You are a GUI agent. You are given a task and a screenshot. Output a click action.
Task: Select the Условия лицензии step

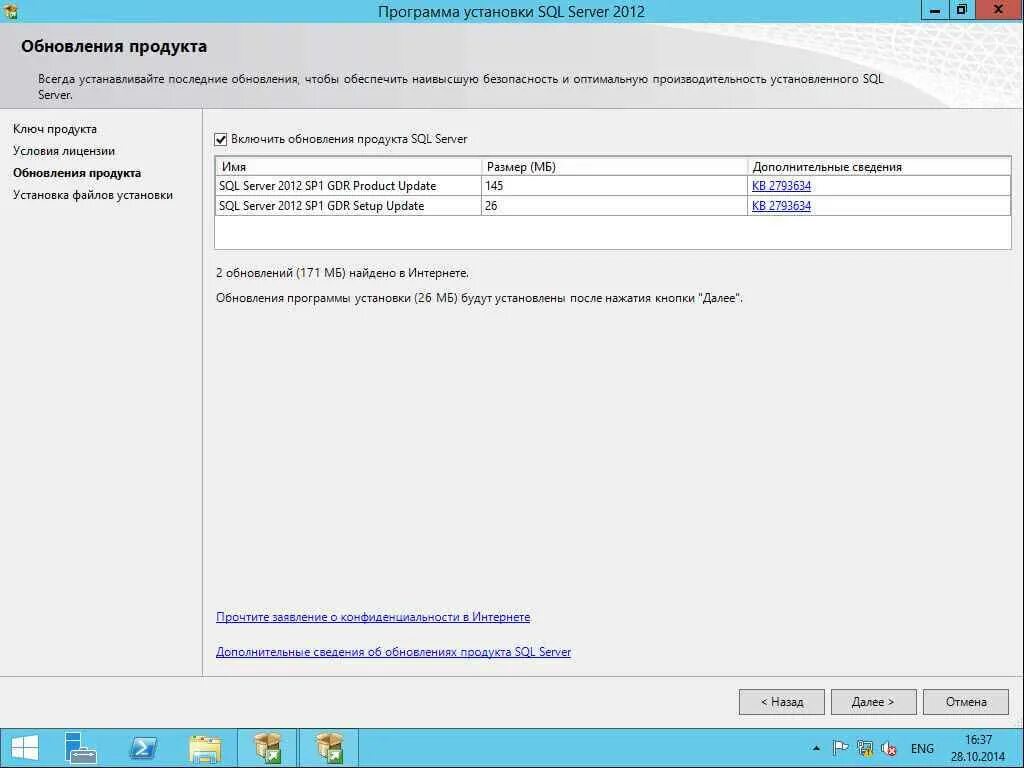pyautogui.click(x=64, y=151)
